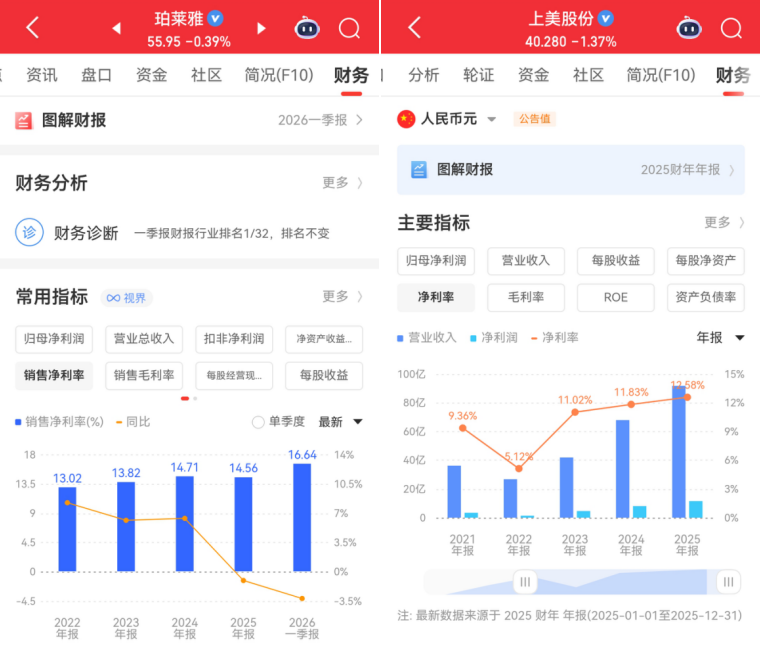Select 扣非净利润 indicator
This screenshot has width=760, height=649.
234,339
